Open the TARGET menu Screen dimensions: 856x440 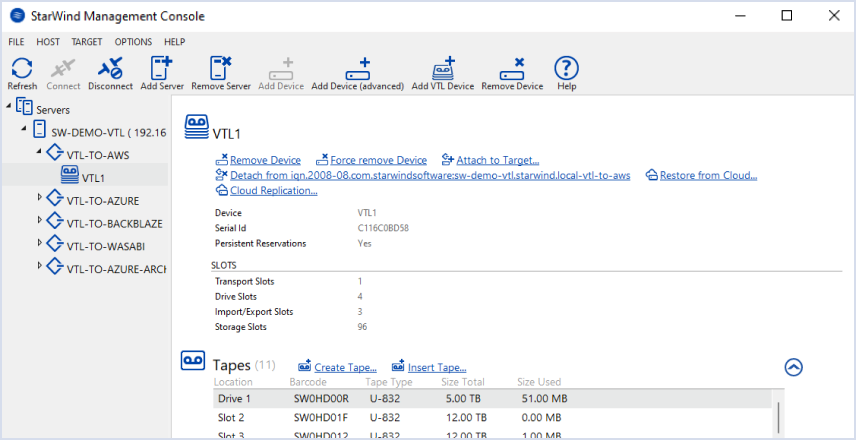point(87,42)
